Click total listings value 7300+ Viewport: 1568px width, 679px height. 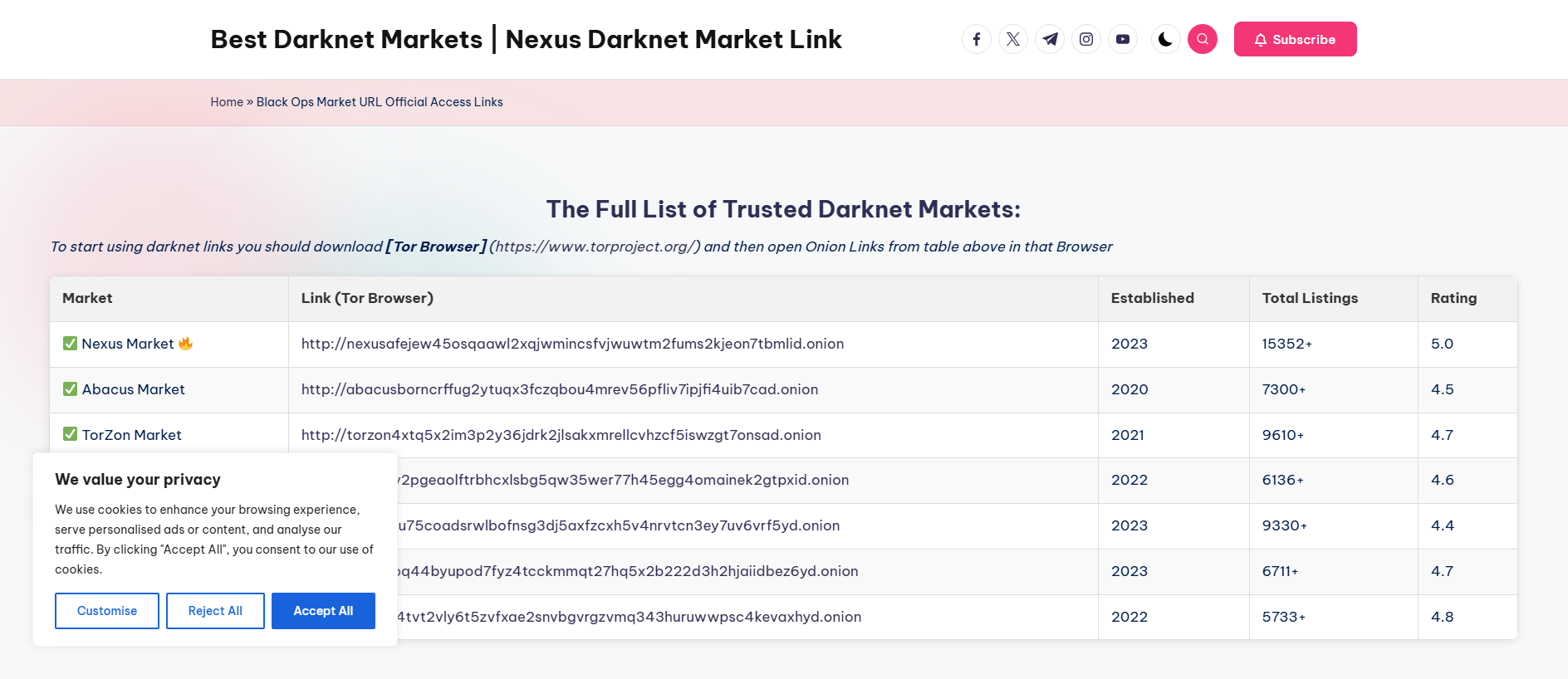pyautogui.click(x=1284, y=389)
